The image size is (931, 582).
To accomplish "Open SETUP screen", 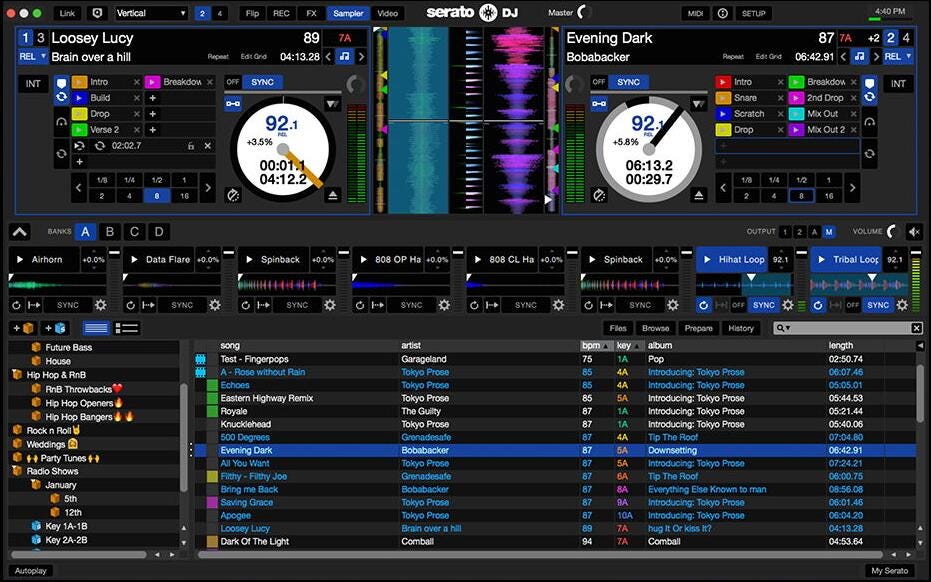I will pos(753,13).
